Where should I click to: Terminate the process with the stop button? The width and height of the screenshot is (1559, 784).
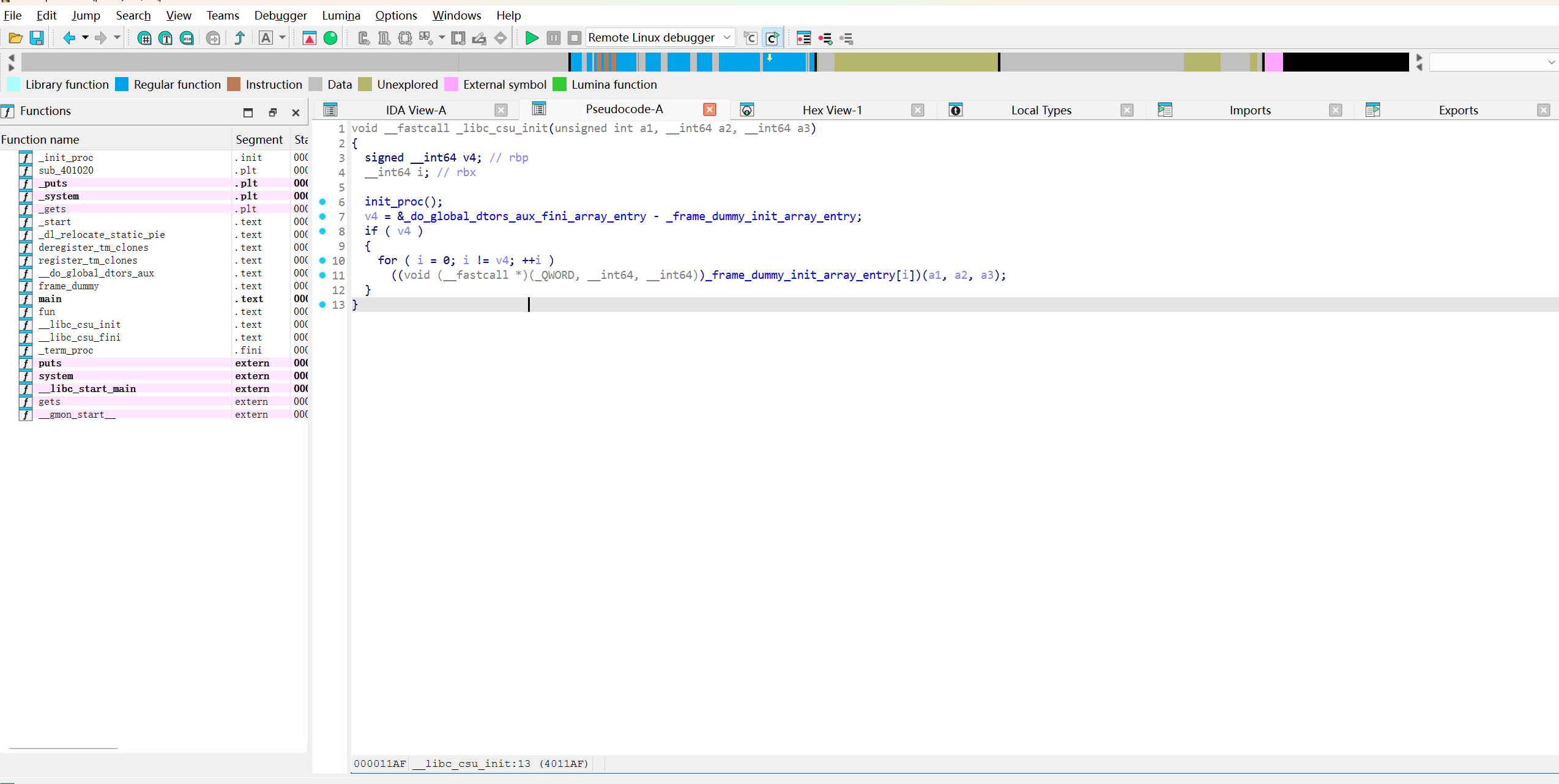tap(574, 38)
